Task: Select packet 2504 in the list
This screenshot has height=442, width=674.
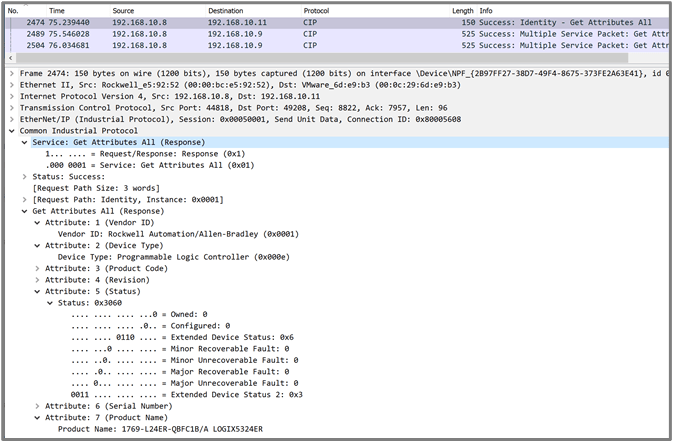Action: [338, 45]
